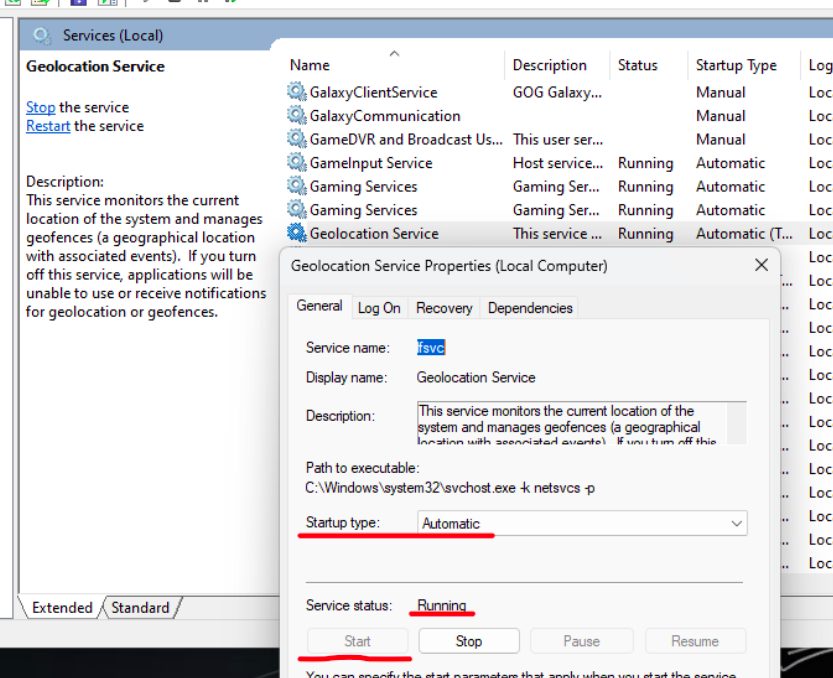Open the Recovery tab

444,308
